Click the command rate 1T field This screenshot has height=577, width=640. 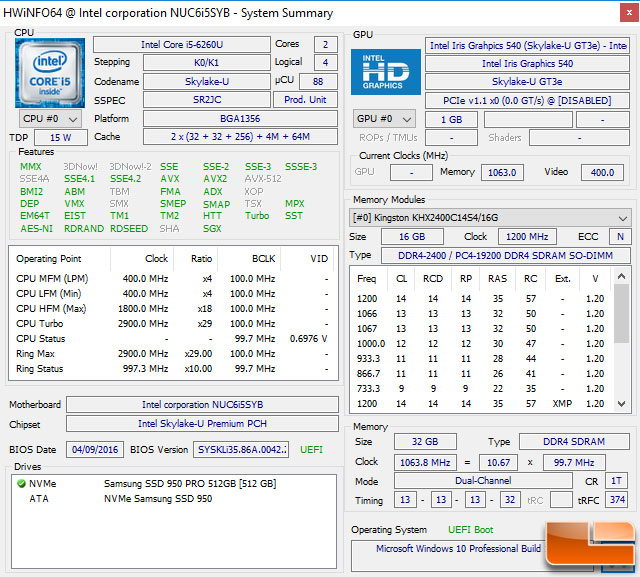[616, 480]
